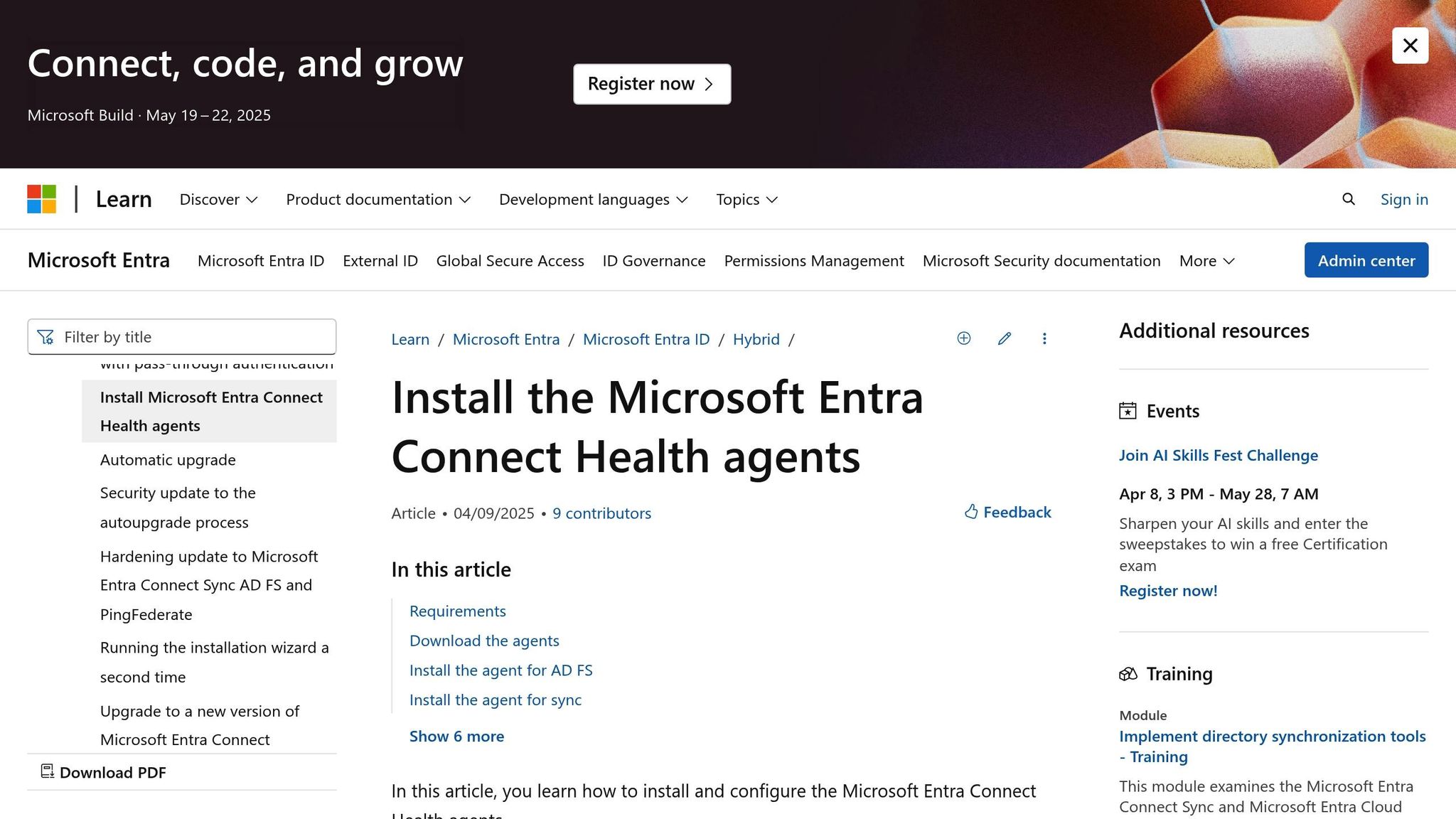Screen dimensions: 1456x819
Task: Close the Microsoft Build banner
Action: [x=1410, y=45]
